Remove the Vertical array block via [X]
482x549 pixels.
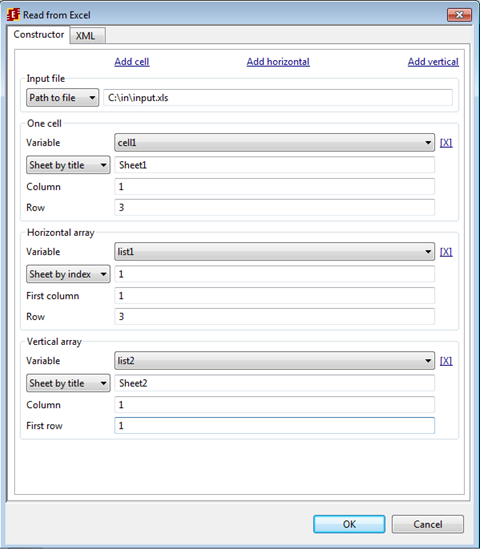coord(446,361)
